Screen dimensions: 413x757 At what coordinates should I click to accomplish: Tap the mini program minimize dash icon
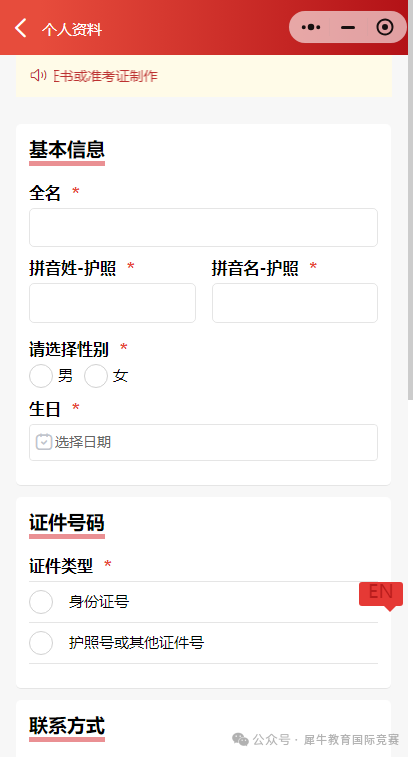[x=348, y=28]
